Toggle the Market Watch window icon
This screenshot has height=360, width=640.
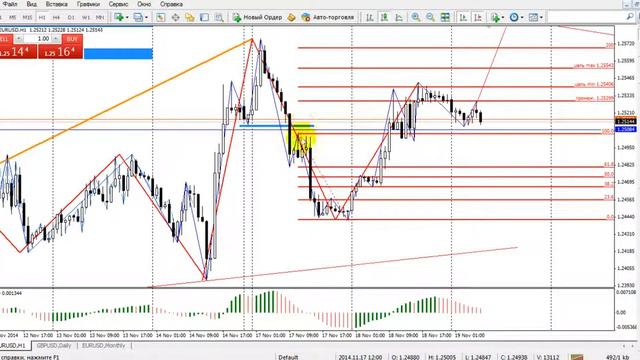point(160,17)
